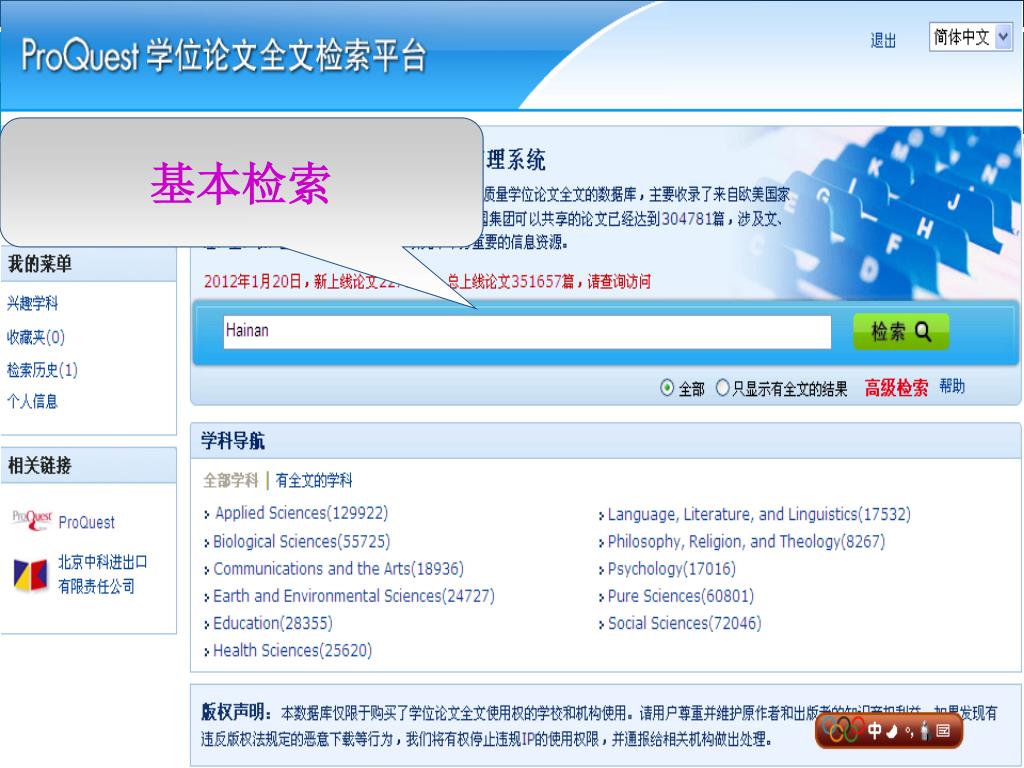The width and height of the screenshot is (1024, 768).
Task: Click the 退出 logout link
Action: tap(883, 40)
